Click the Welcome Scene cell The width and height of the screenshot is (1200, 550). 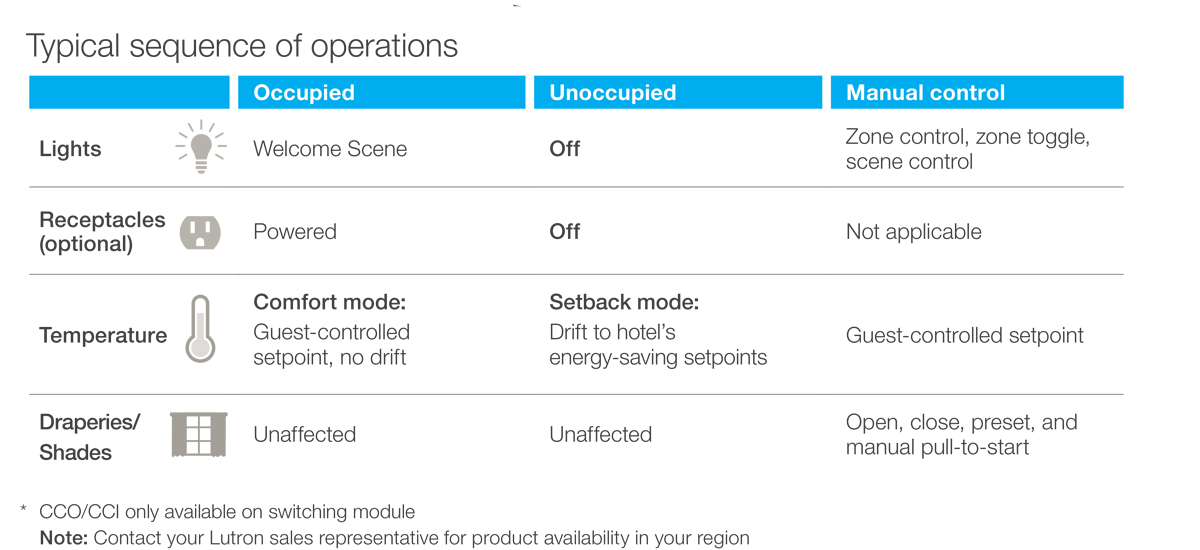click(330, 149)
